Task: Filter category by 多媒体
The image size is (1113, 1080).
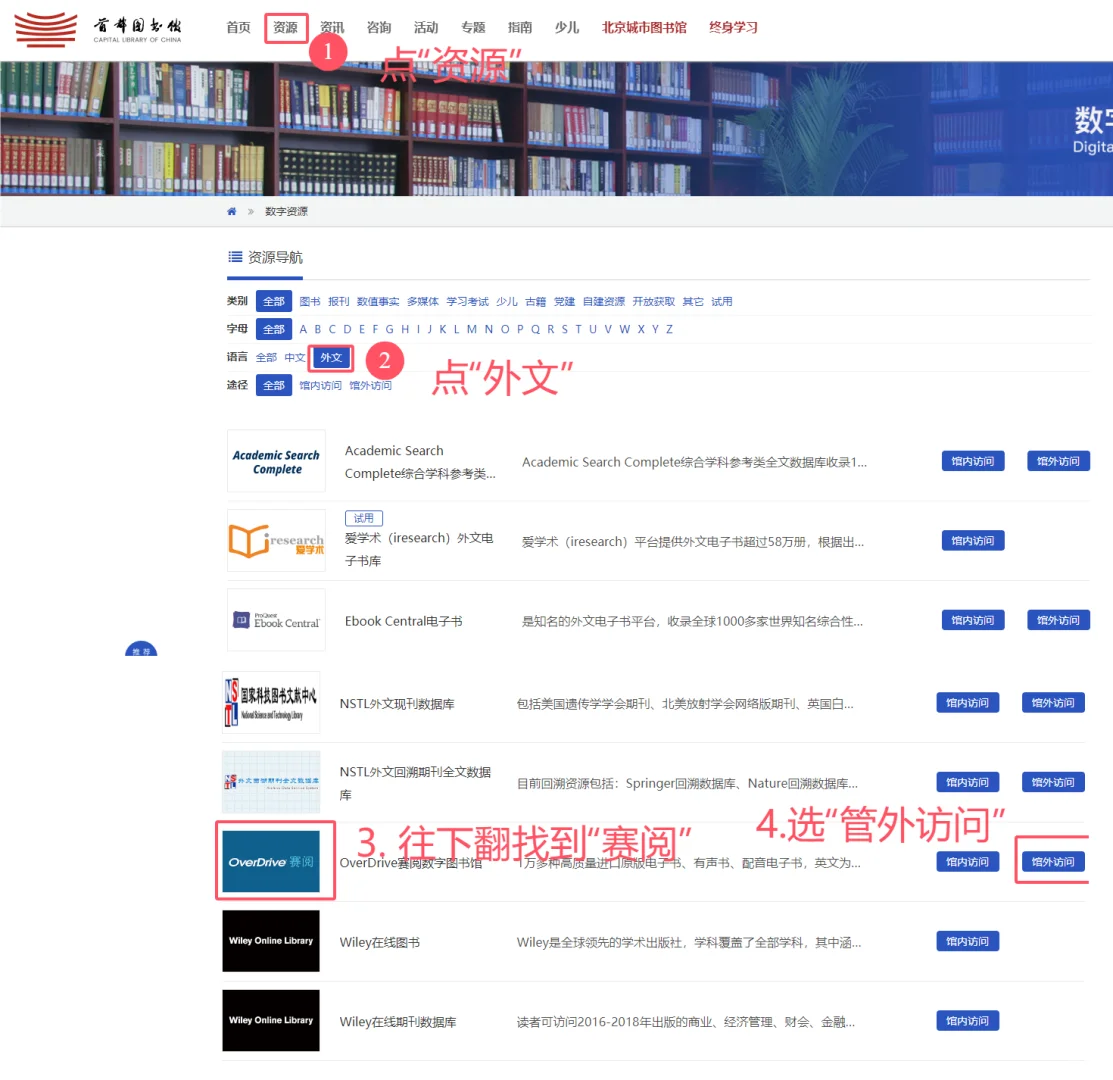Action: pyautogui.click(x=422, y=302)
